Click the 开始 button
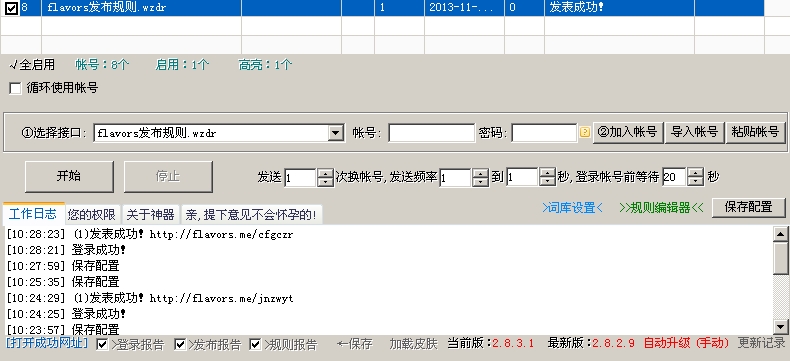The height and width of the screenshot is (361, 790). [x=69, y=177]
